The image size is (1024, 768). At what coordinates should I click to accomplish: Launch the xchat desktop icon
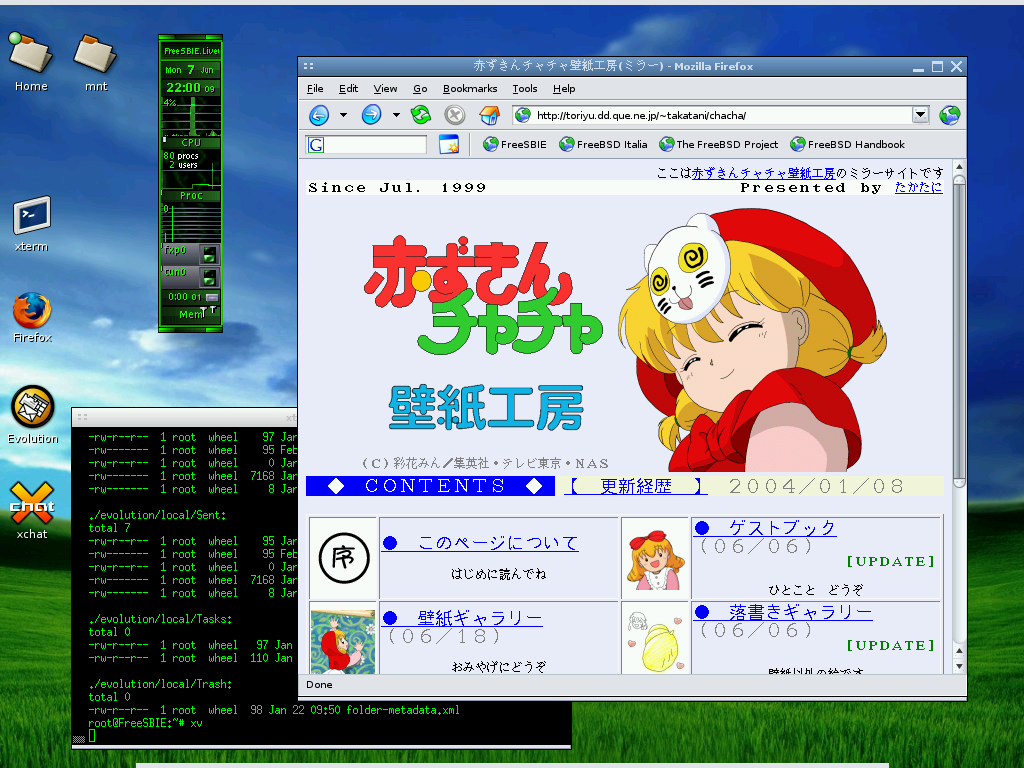pyautogui.click(x=31, y=511)
